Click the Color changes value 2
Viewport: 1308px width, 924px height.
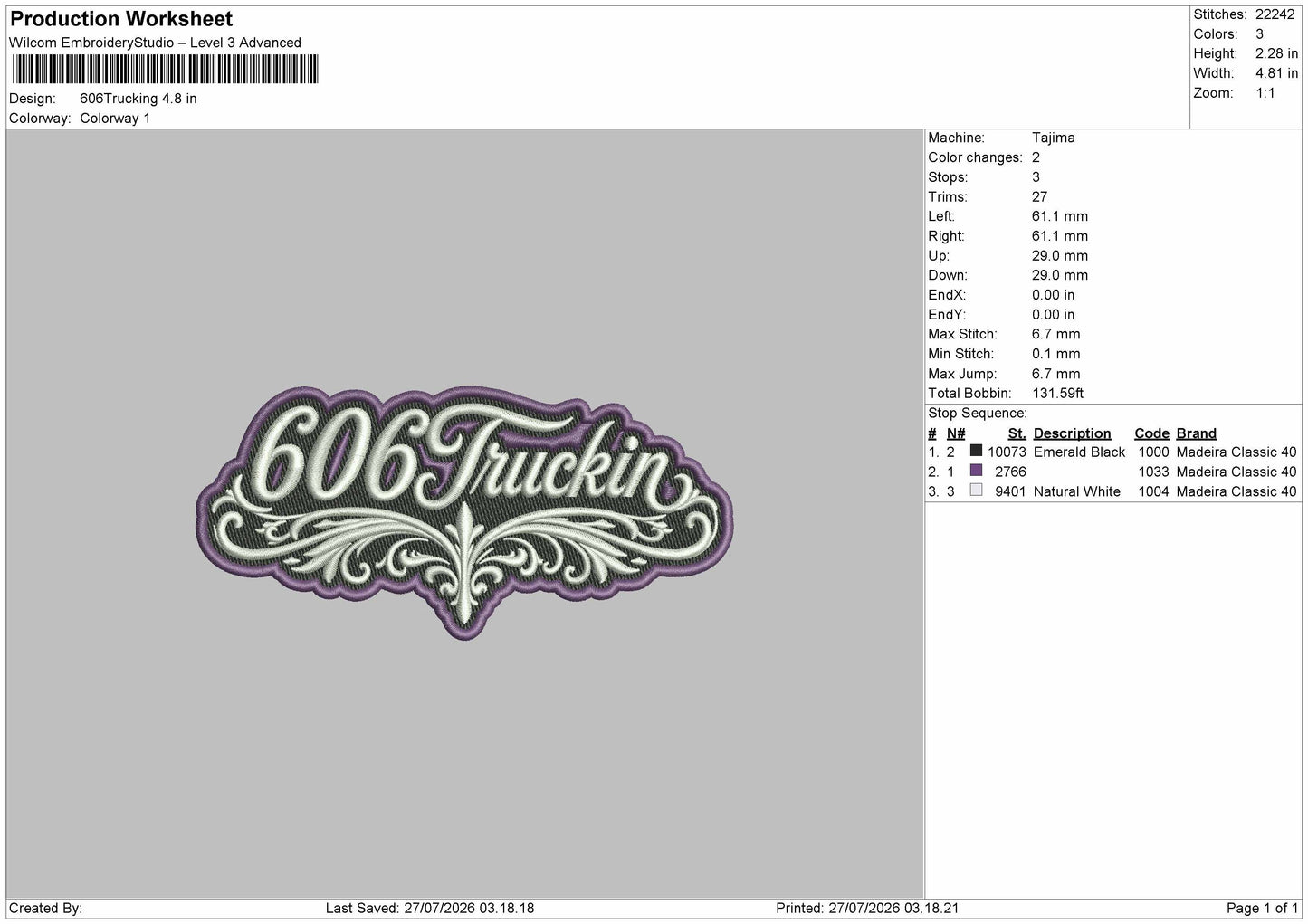(1036, 157)
